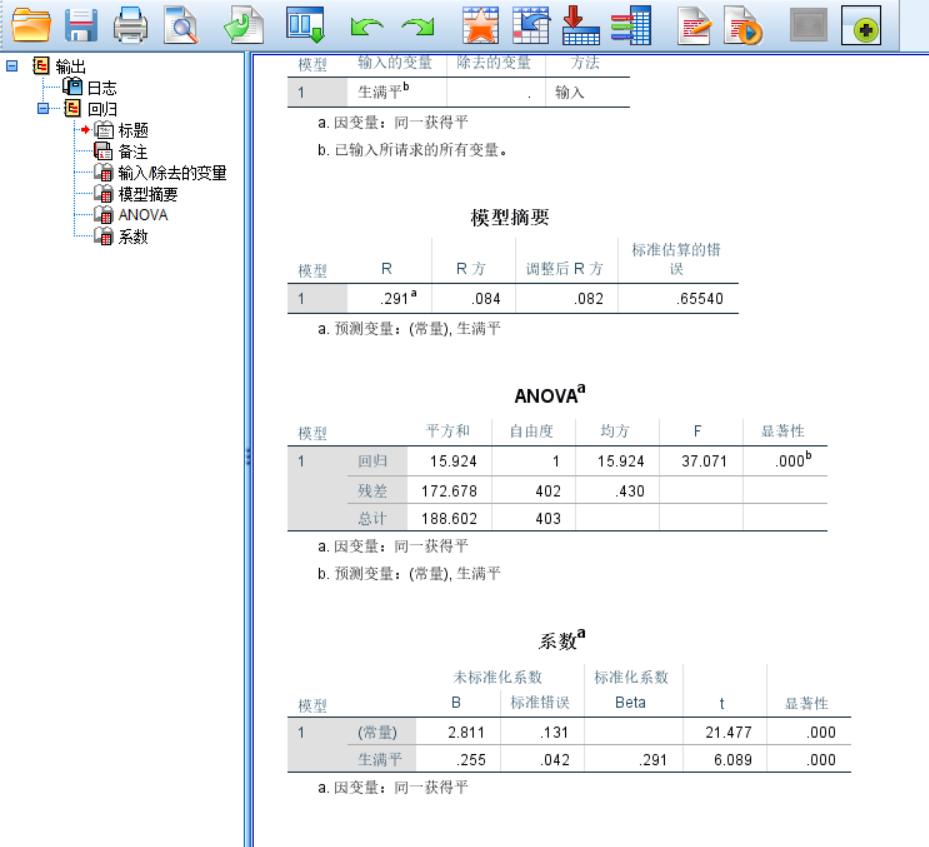Viewport: 929px width, 847px height.
Task: Click the 标准估算的错误 column header
Action: [x=676, y=259]
